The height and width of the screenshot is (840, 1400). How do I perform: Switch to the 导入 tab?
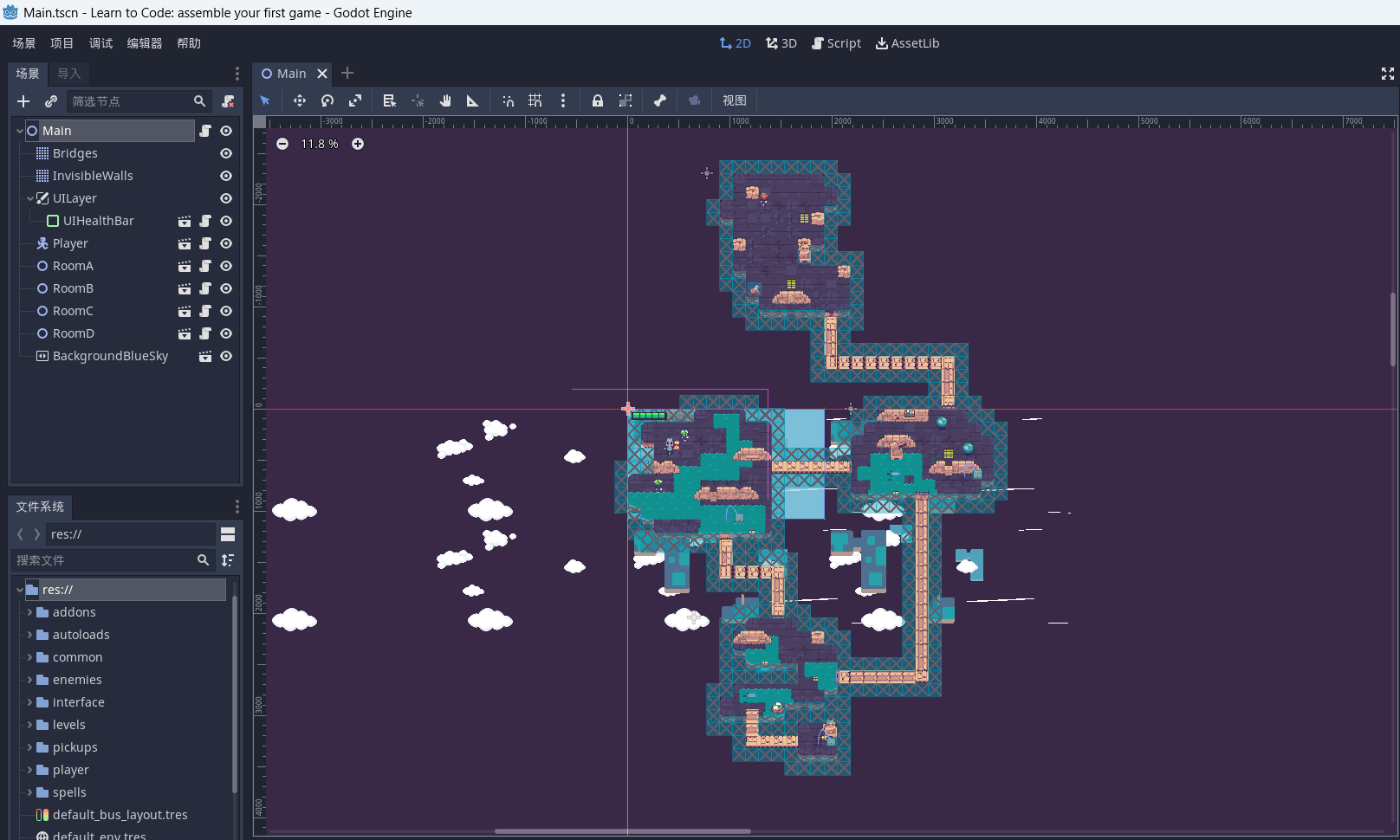click(x=69, y=74)
